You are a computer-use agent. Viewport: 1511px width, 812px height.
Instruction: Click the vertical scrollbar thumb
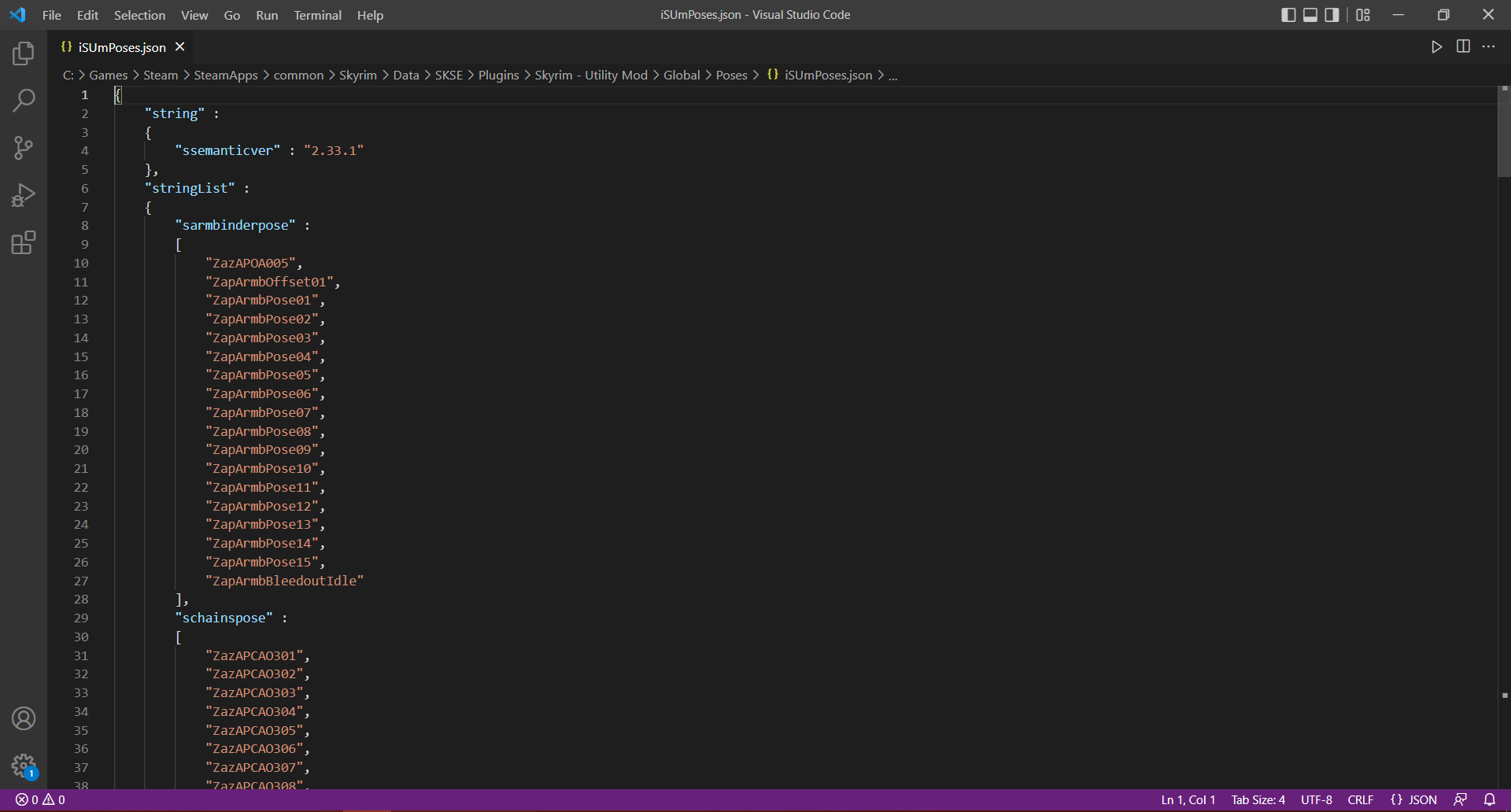(1504, 132)
